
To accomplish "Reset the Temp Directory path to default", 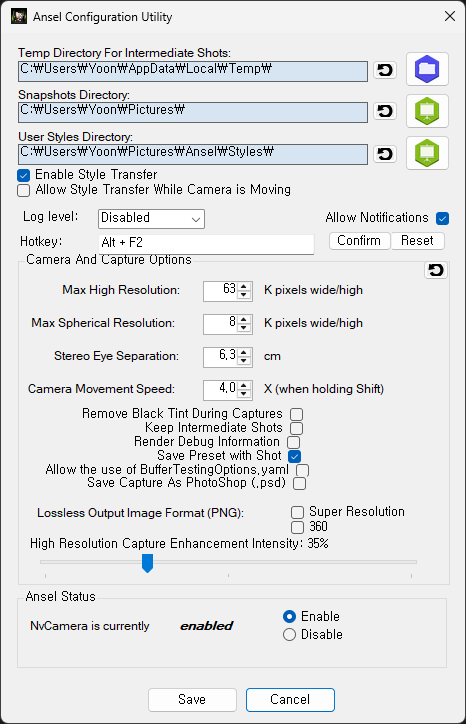I will (x=385, y=70).
